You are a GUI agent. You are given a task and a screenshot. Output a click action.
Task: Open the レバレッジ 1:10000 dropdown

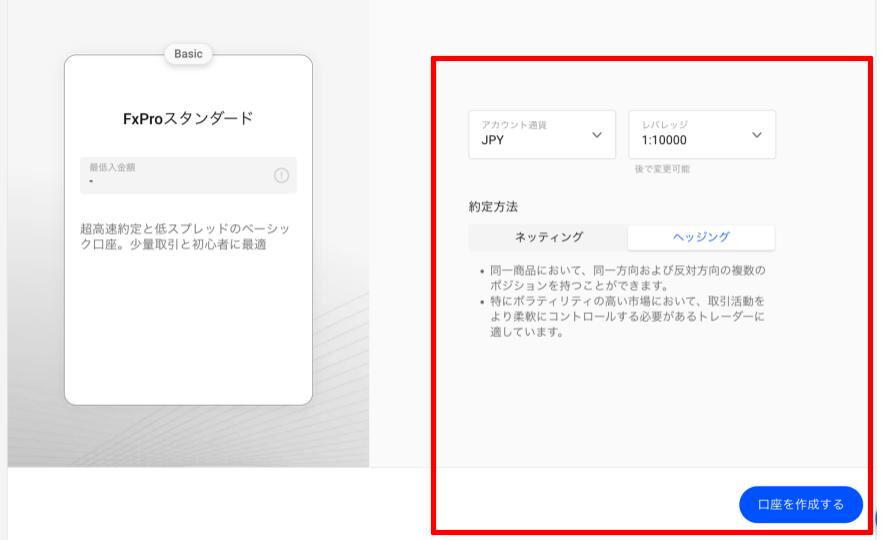click(x=702, y=134)
